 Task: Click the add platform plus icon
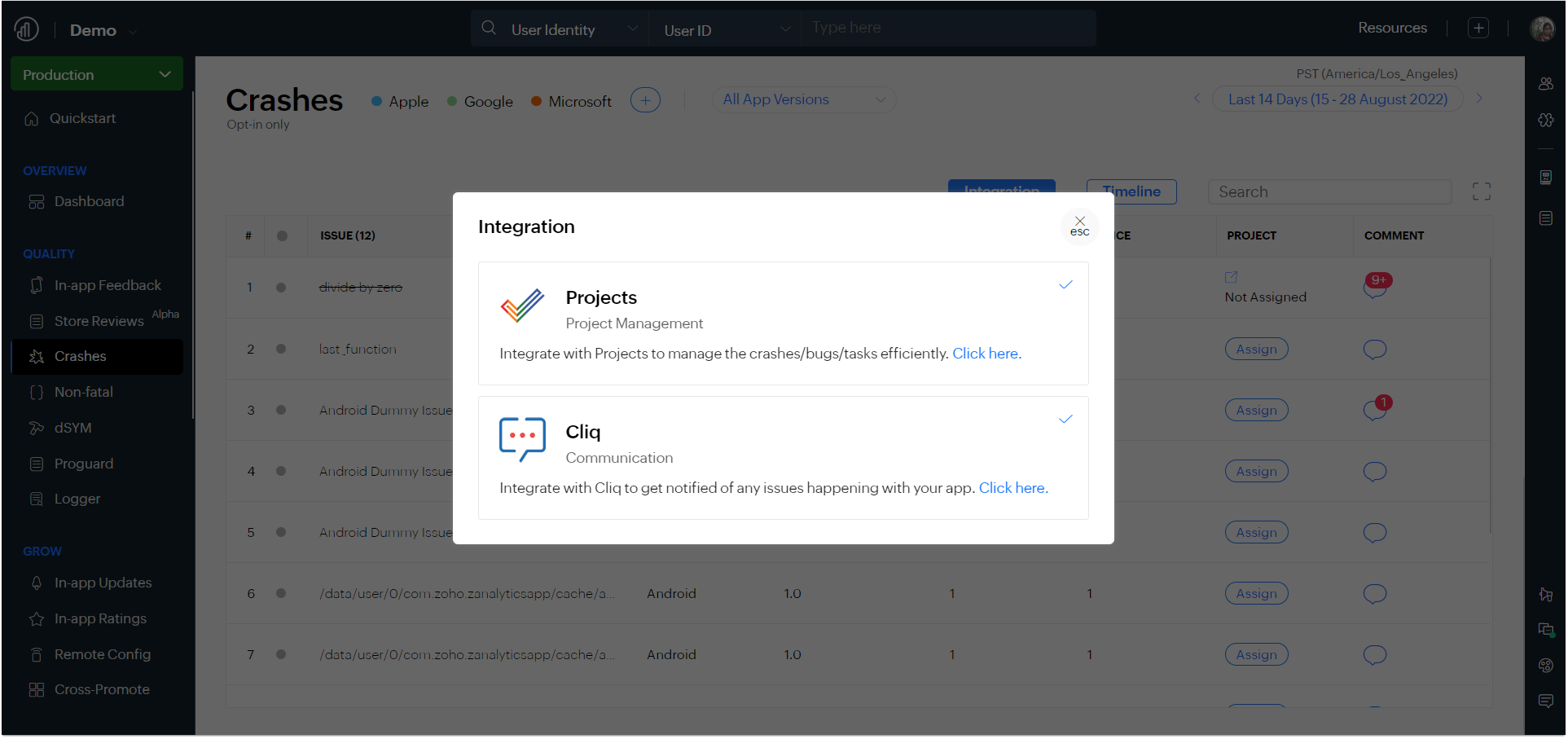click(x=645, y=100)
